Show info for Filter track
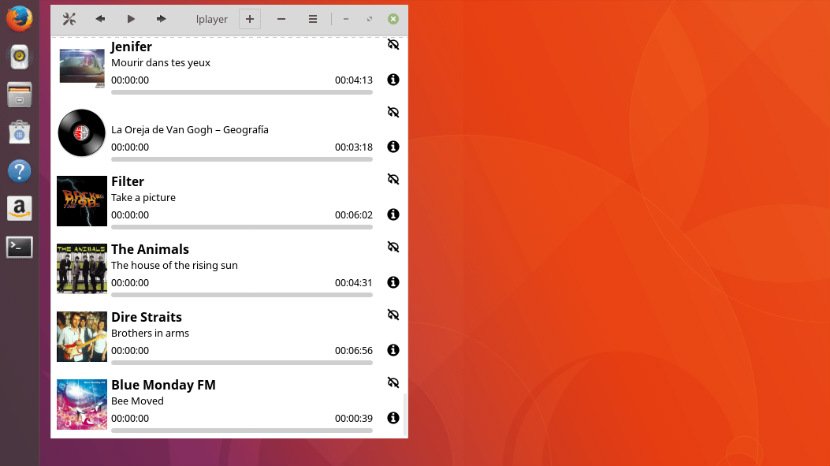The image size is (830, 466). [393, 214]
